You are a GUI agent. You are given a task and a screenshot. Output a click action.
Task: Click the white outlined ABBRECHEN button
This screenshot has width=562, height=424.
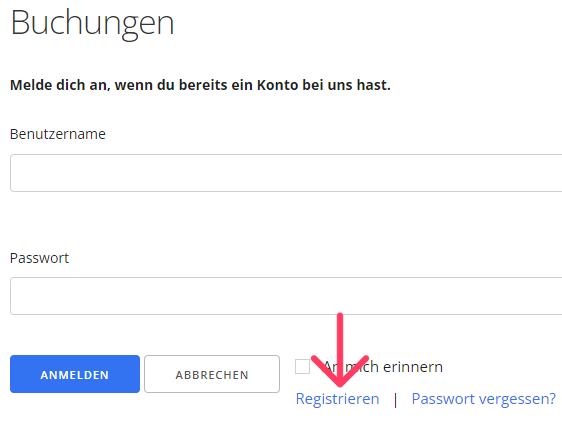click(212, 374)
